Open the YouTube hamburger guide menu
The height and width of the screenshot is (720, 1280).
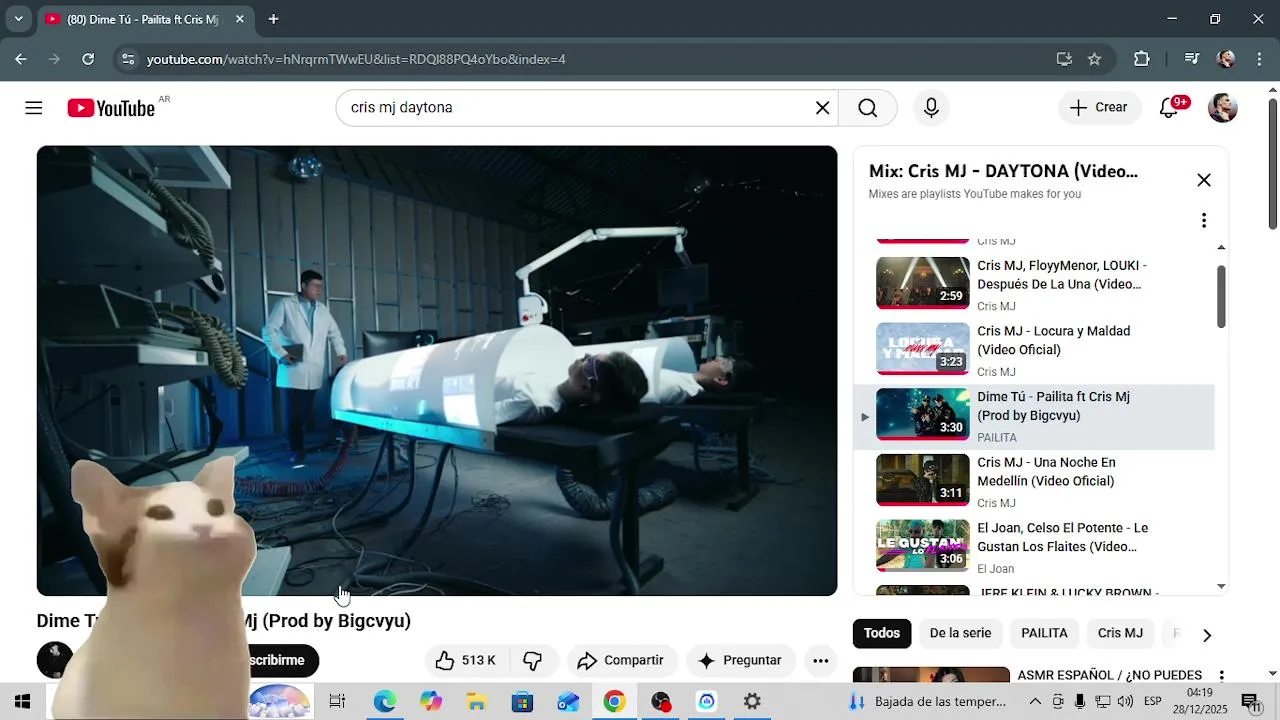[34, 108]
